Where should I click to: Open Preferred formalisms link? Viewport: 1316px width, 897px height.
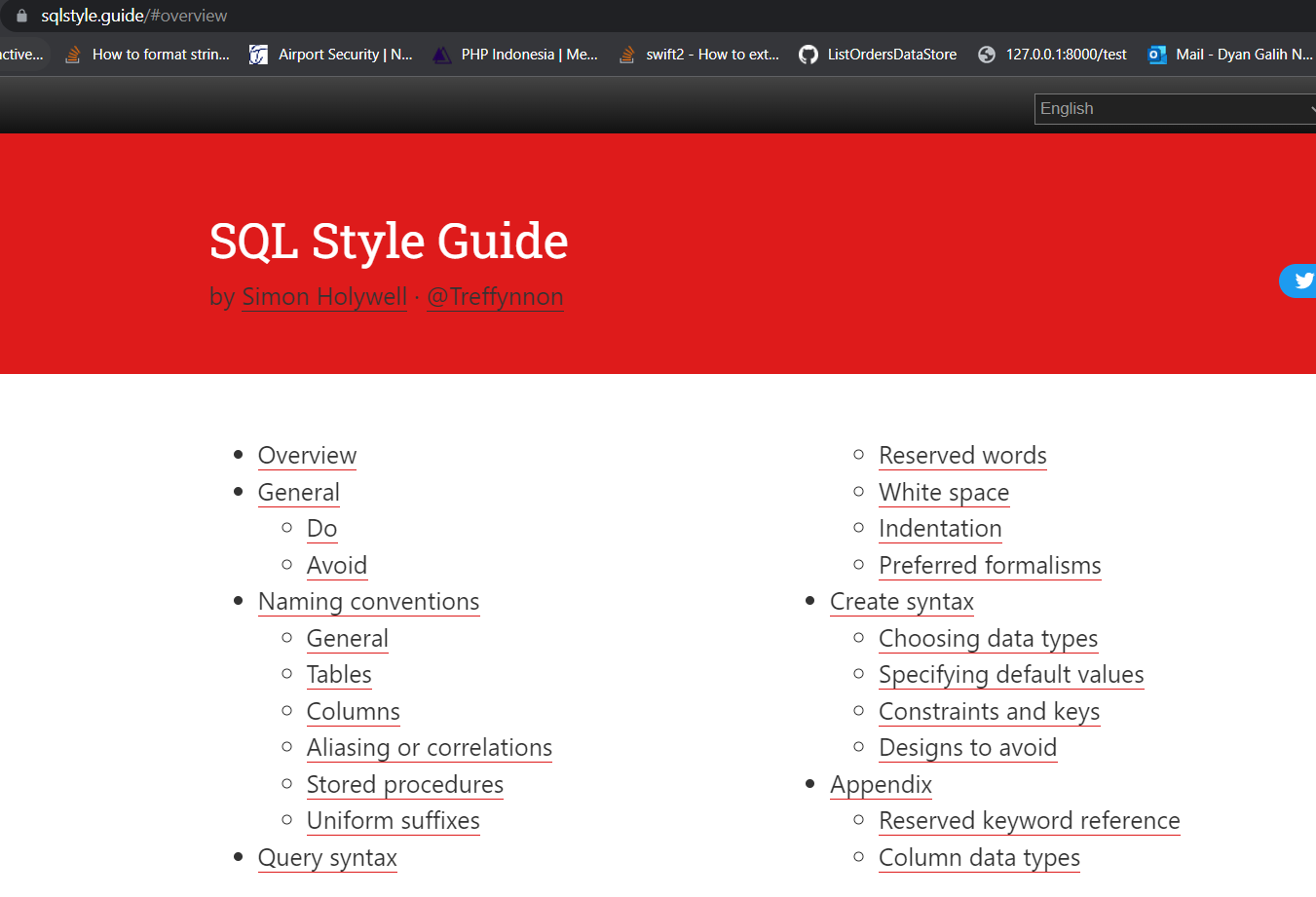pyautogui.click(x=990, y=566)
